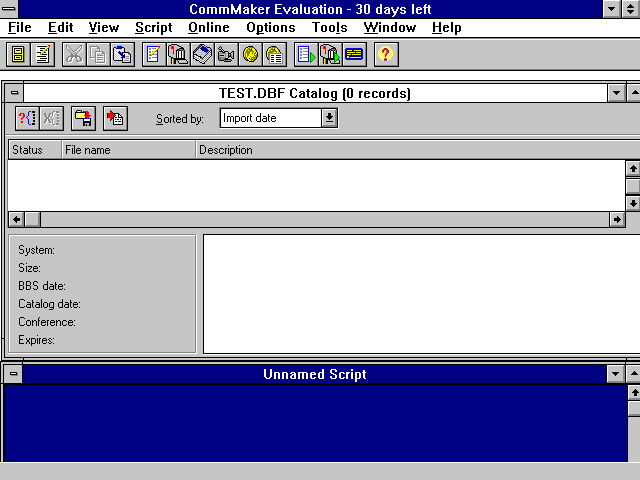Click the first yellow toolbar icon
Viewport: 640px width, 480px height.
18,54
